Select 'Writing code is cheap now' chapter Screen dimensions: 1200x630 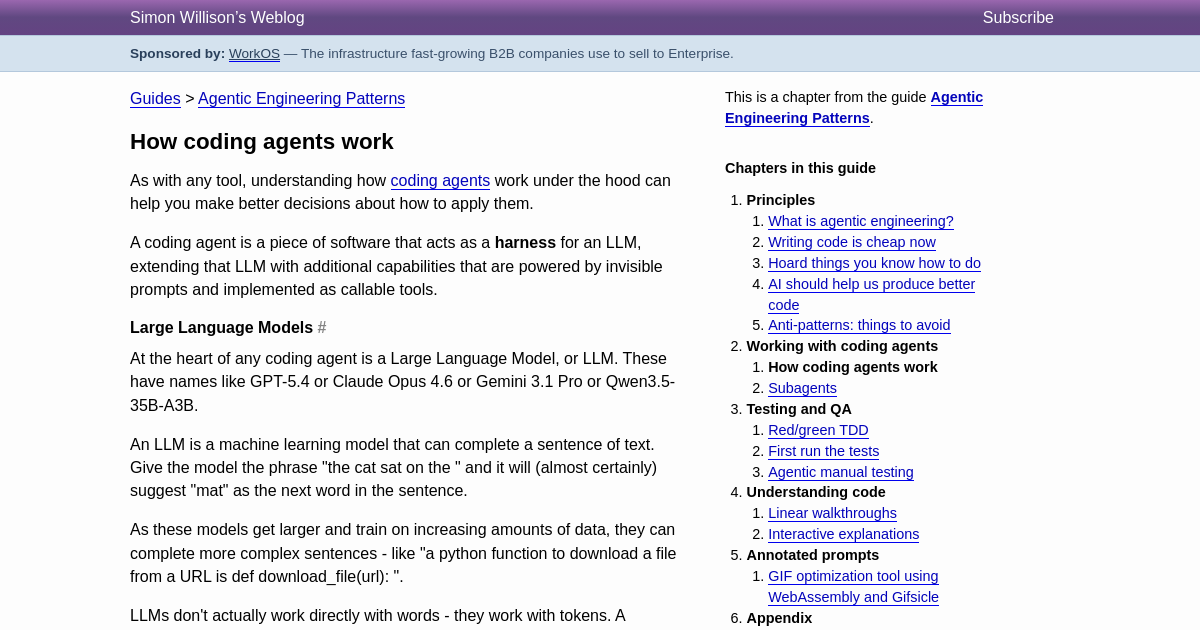coord(851,242)
